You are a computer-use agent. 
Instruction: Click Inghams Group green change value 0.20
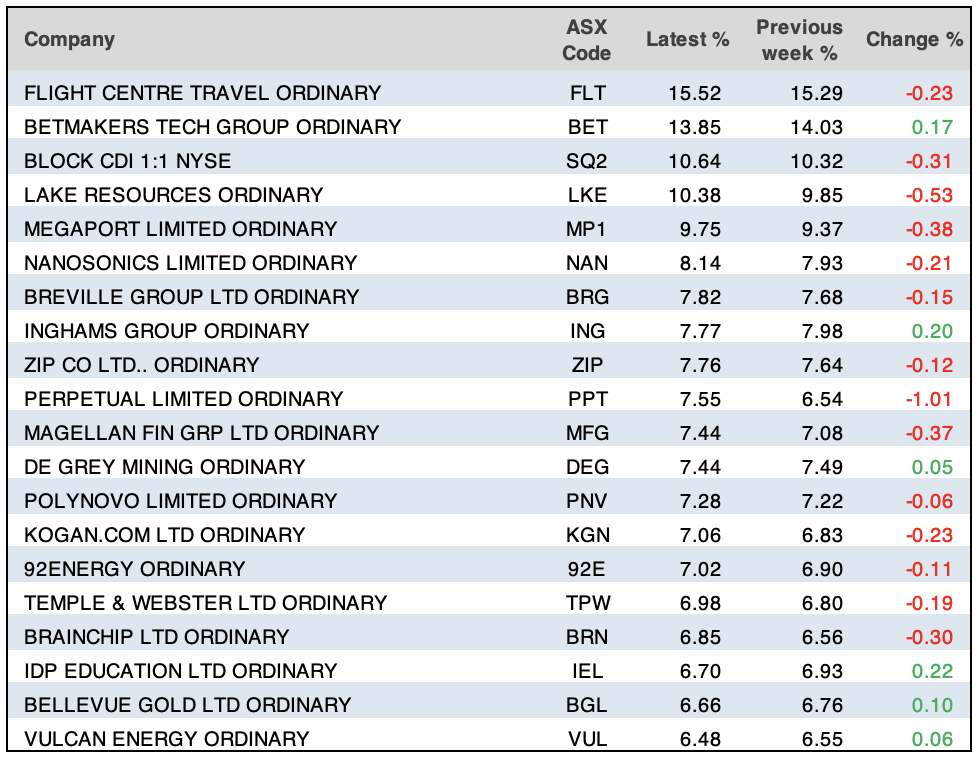point(934,331)
